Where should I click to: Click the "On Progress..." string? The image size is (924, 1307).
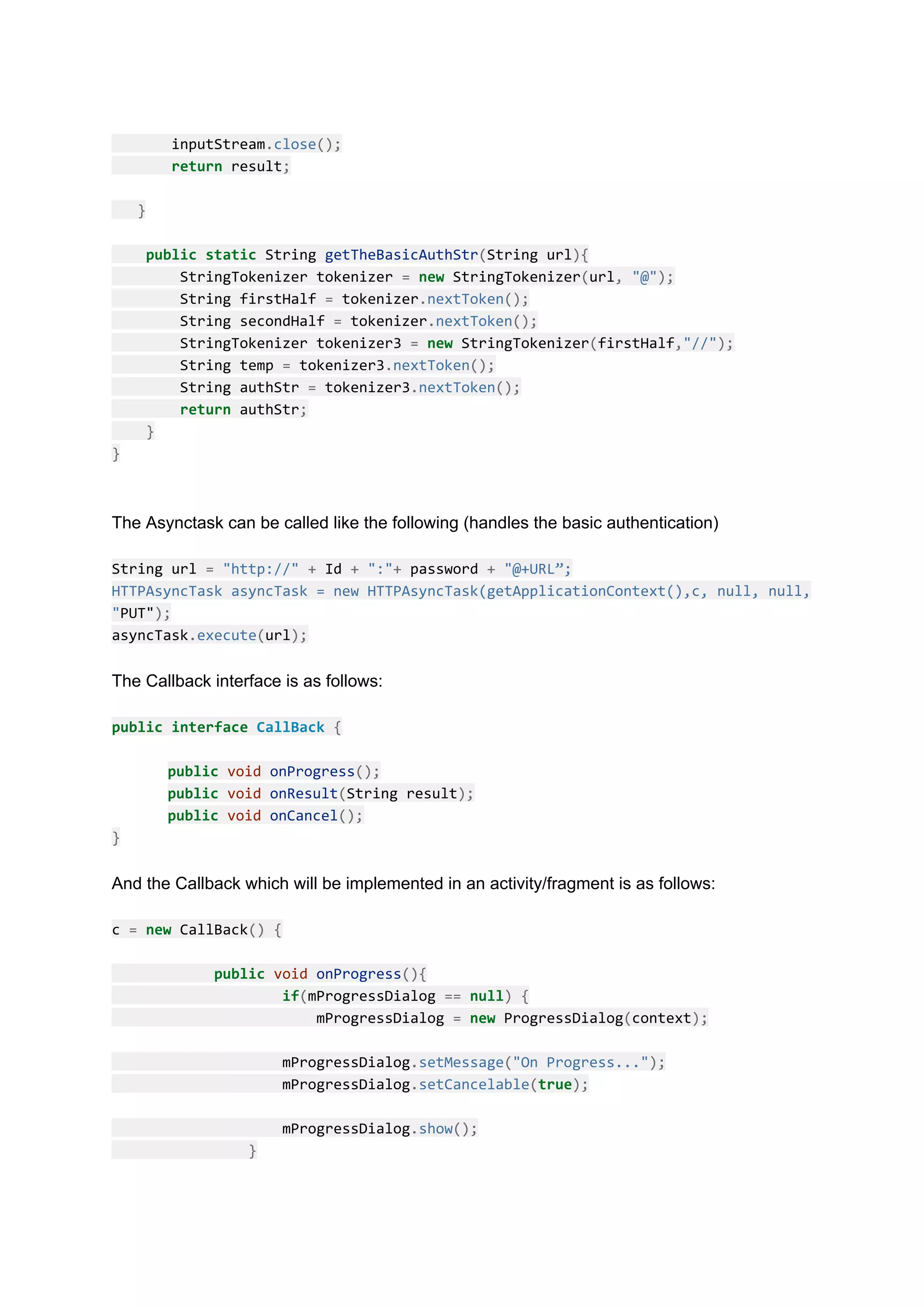click(x=580, y=1062)
